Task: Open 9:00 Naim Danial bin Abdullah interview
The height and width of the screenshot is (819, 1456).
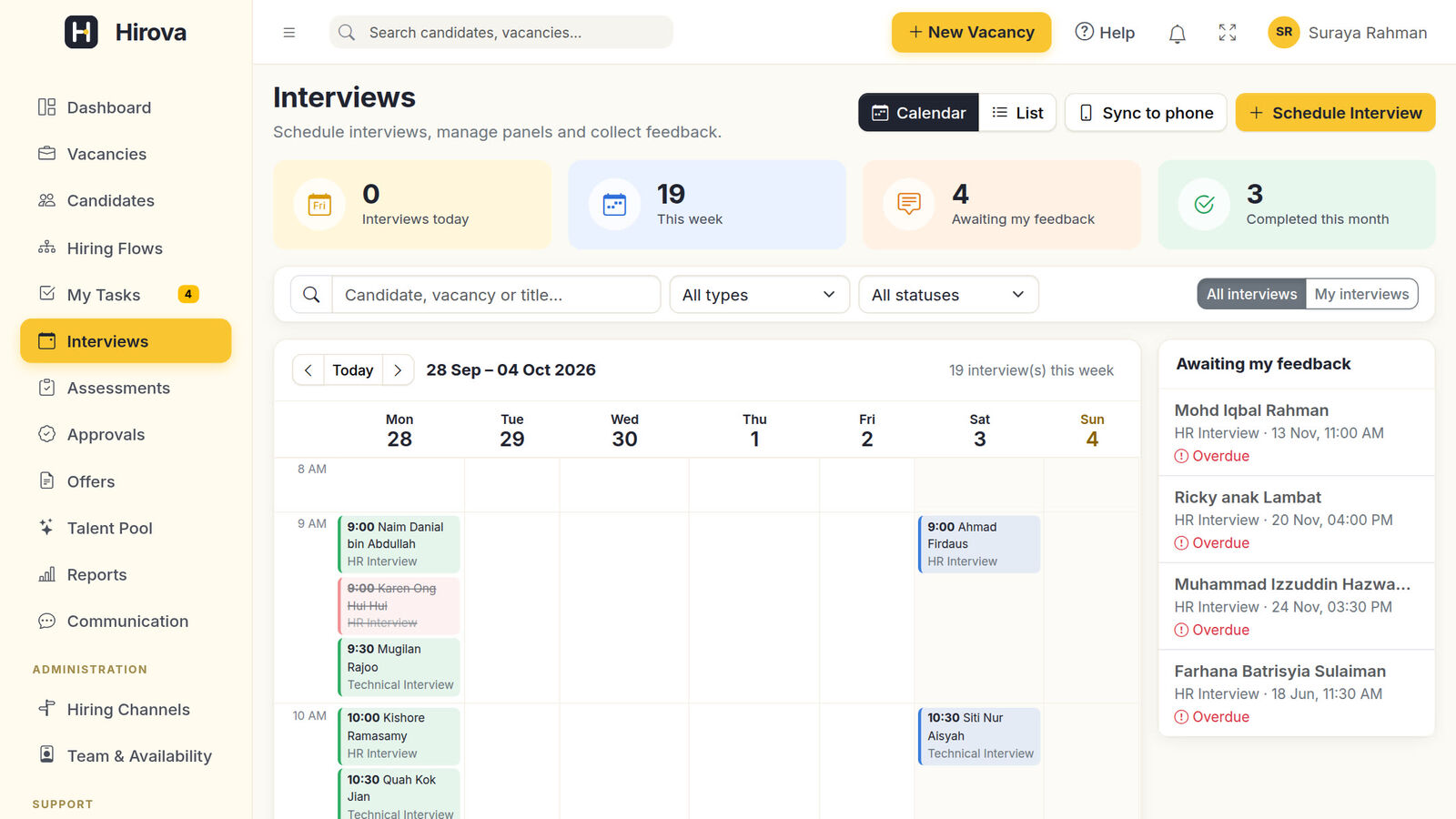Action: (399, 544)
